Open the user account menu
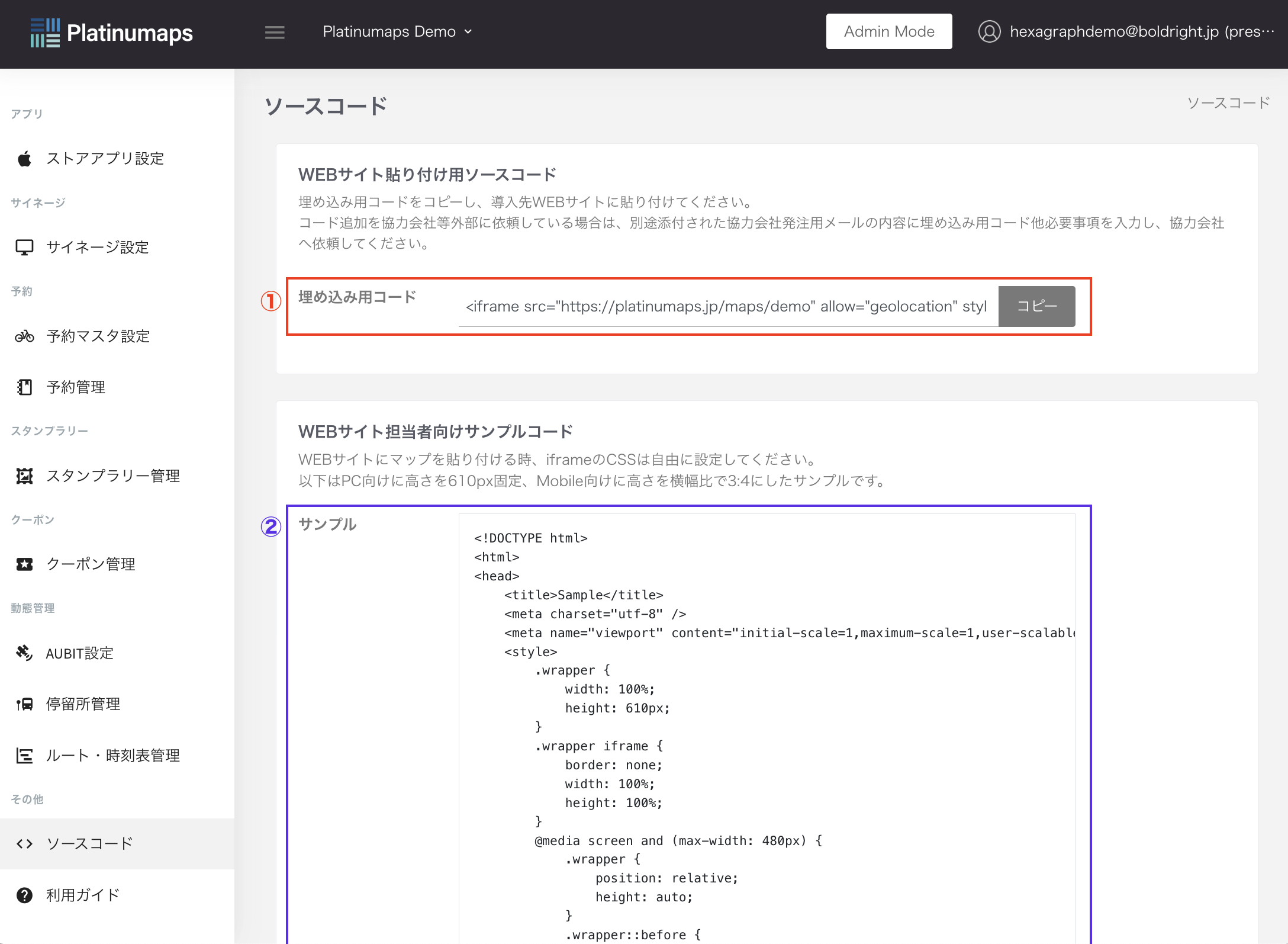 [1126, 32]
